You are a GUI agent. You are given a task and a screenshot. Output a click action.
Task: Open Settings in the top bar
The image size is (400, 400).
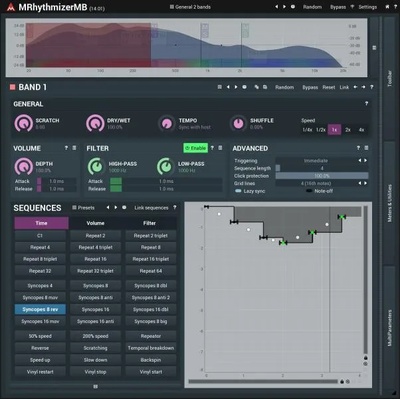coord(368,7)
